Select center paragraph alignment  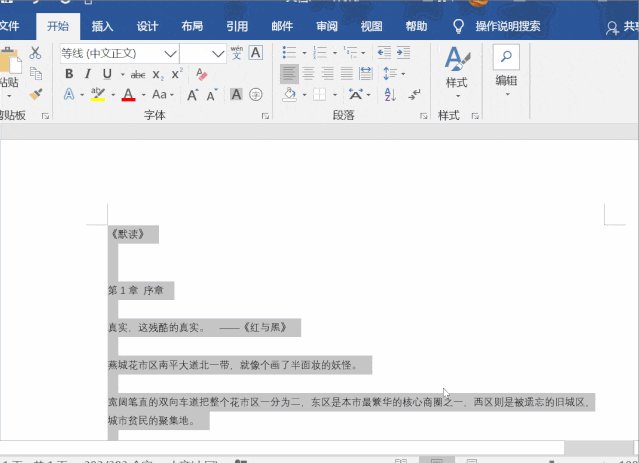pos(308,74)
